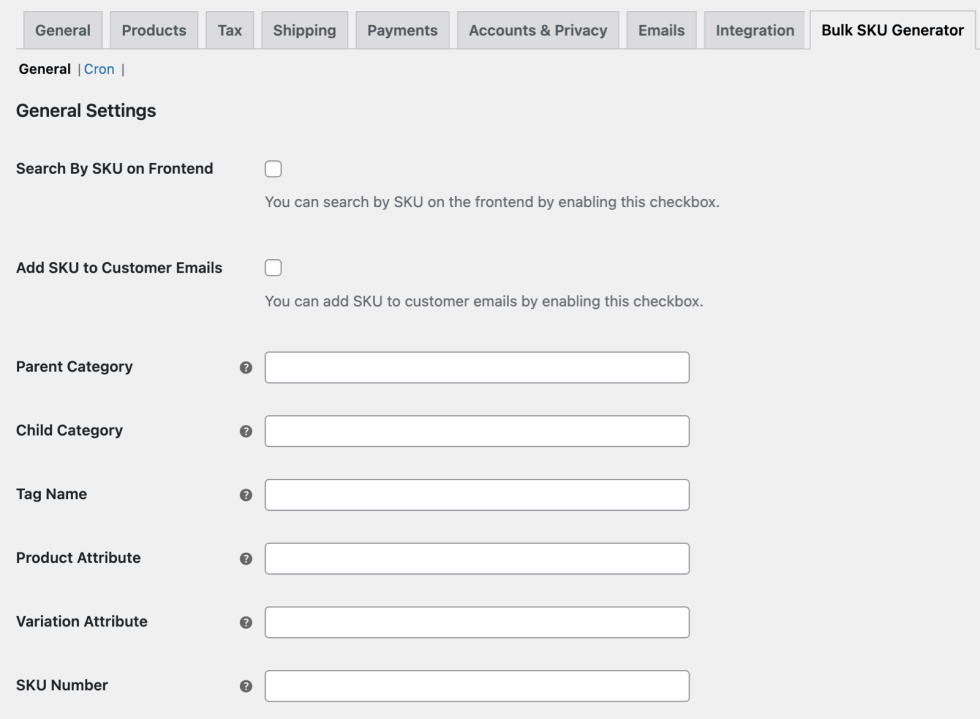Enable Search By SKU on Frontend checkbox
Image resolution: width=980 pixels, height=719 pixels.
point(273,169)
